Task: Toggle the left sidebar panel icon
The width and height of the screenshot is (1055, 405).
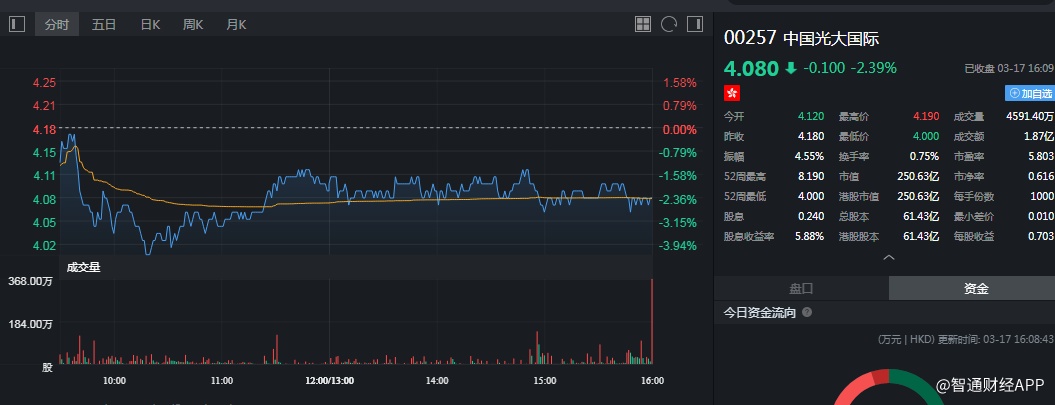Action: pyautogui.click(x=16, y=23)
